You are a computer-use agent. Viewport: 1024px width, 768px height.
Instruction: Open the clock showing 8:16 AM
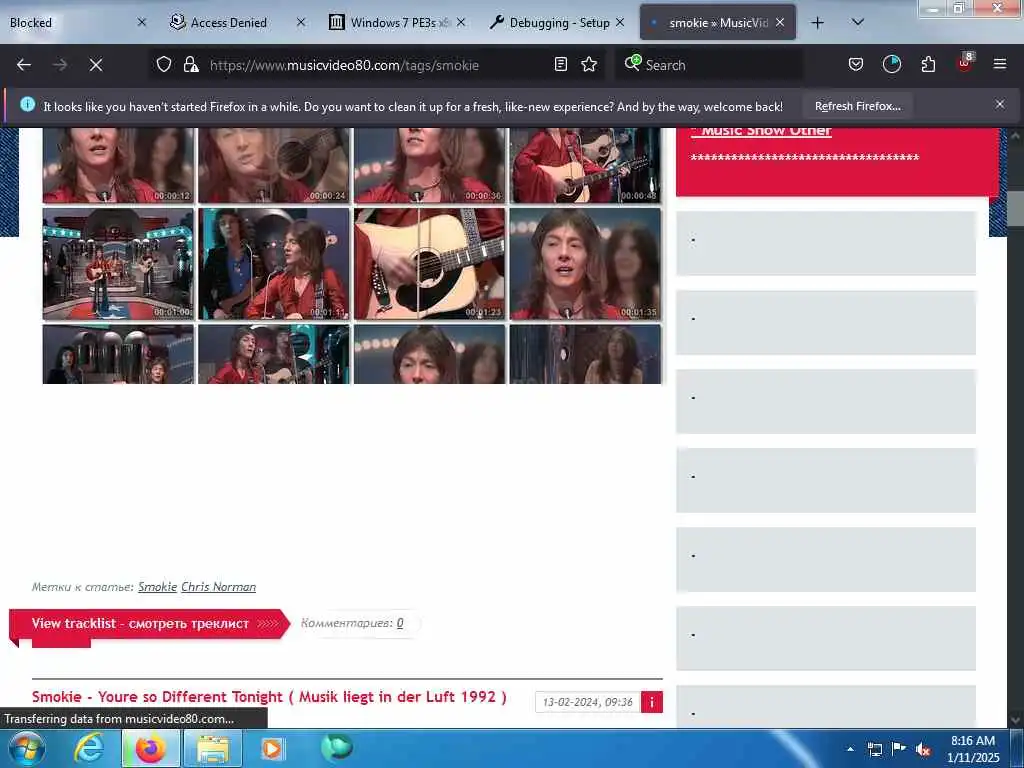point(973,749)
